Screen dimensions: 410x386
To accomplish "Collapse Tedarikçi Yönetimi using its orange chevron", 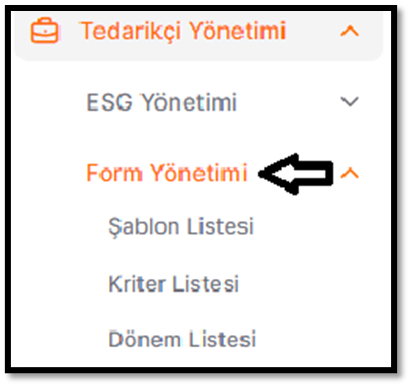I will [x=349, y=31].
